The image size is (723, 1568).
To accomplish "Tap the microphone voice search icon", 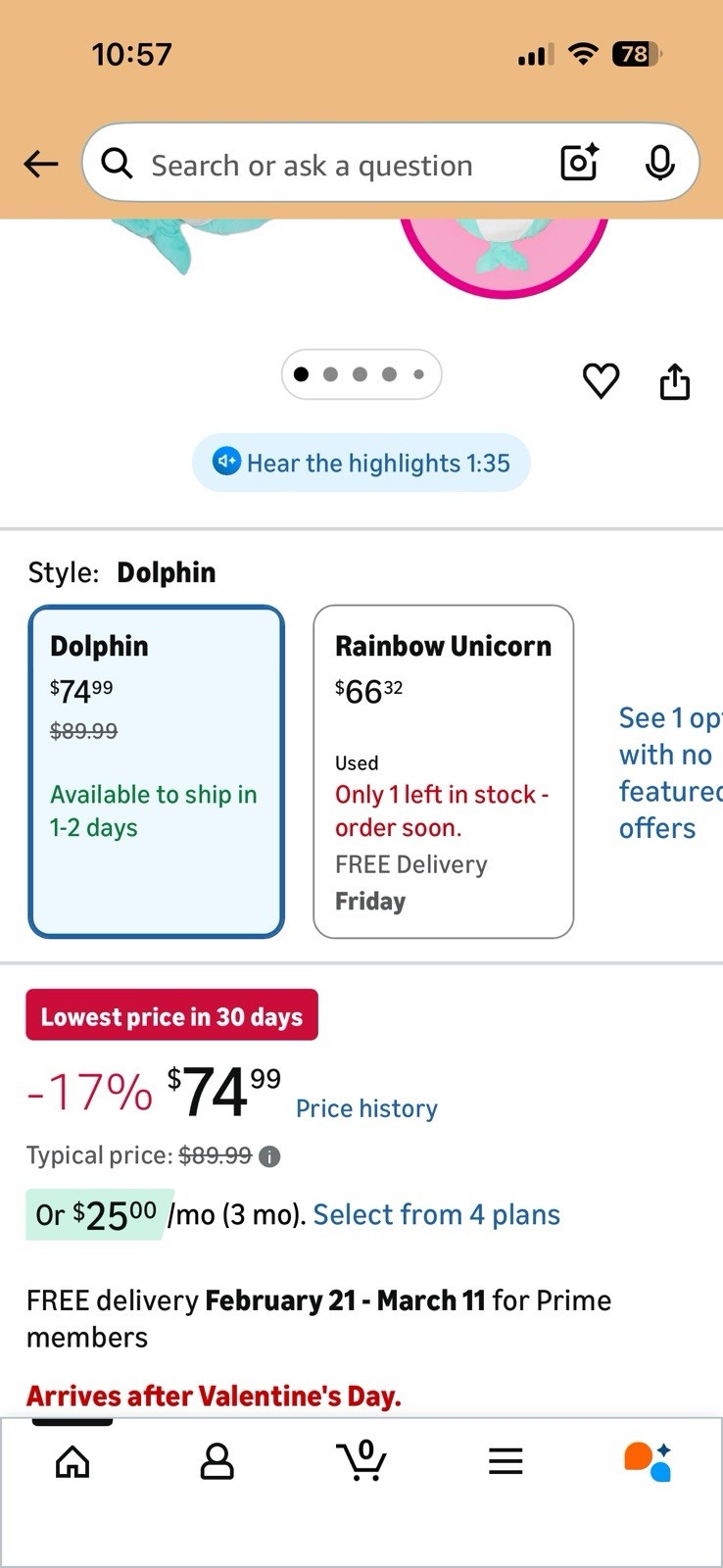I will pyautogui.click(x=659, y=163).
